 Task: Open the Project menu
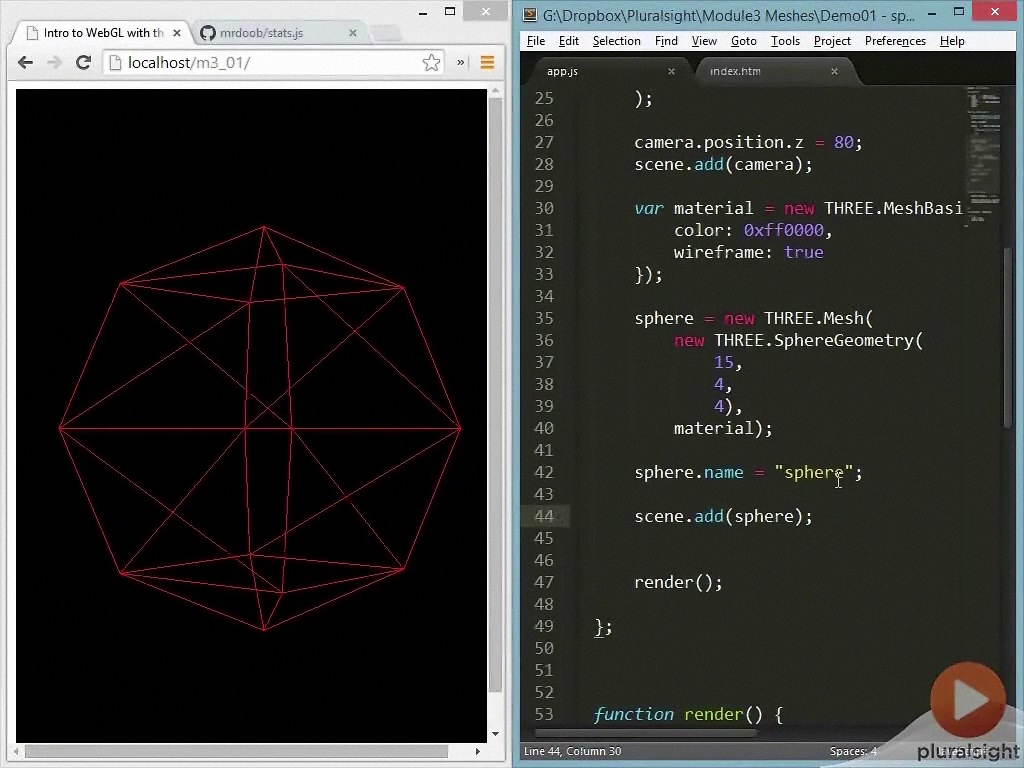click(x=832, y=41)
